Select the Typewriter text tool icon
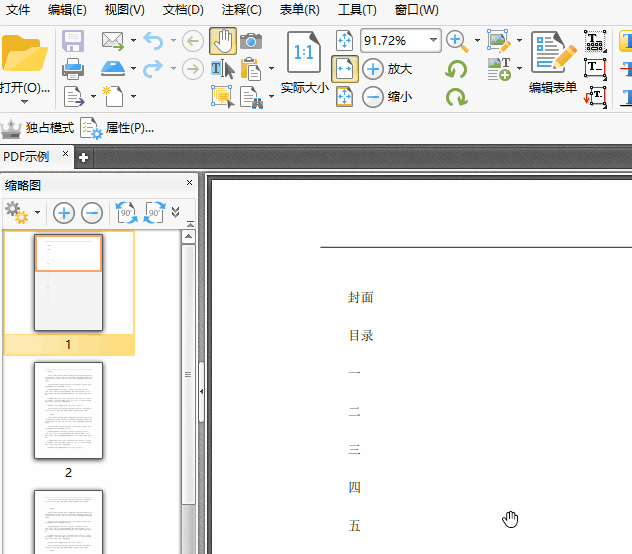 [595, 41]
